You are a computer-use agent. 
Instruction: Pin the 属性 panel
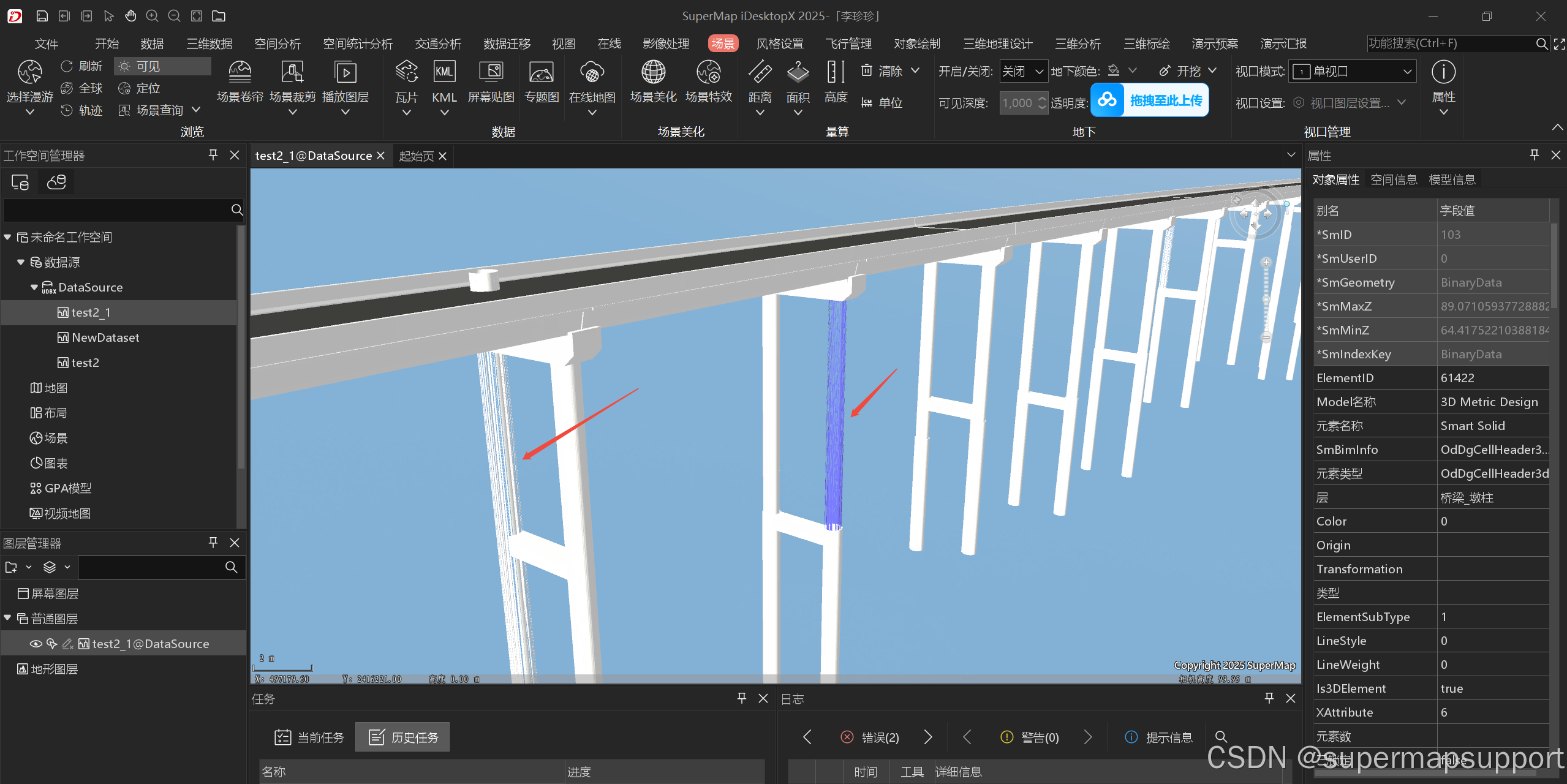(1535, 155)
